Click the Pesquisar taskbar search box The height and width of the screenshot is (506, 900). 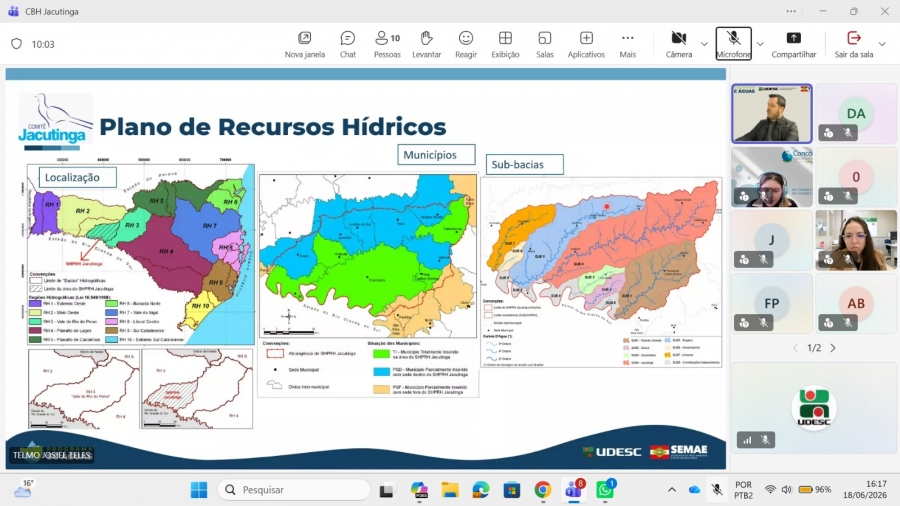click(x=294, y=490)
